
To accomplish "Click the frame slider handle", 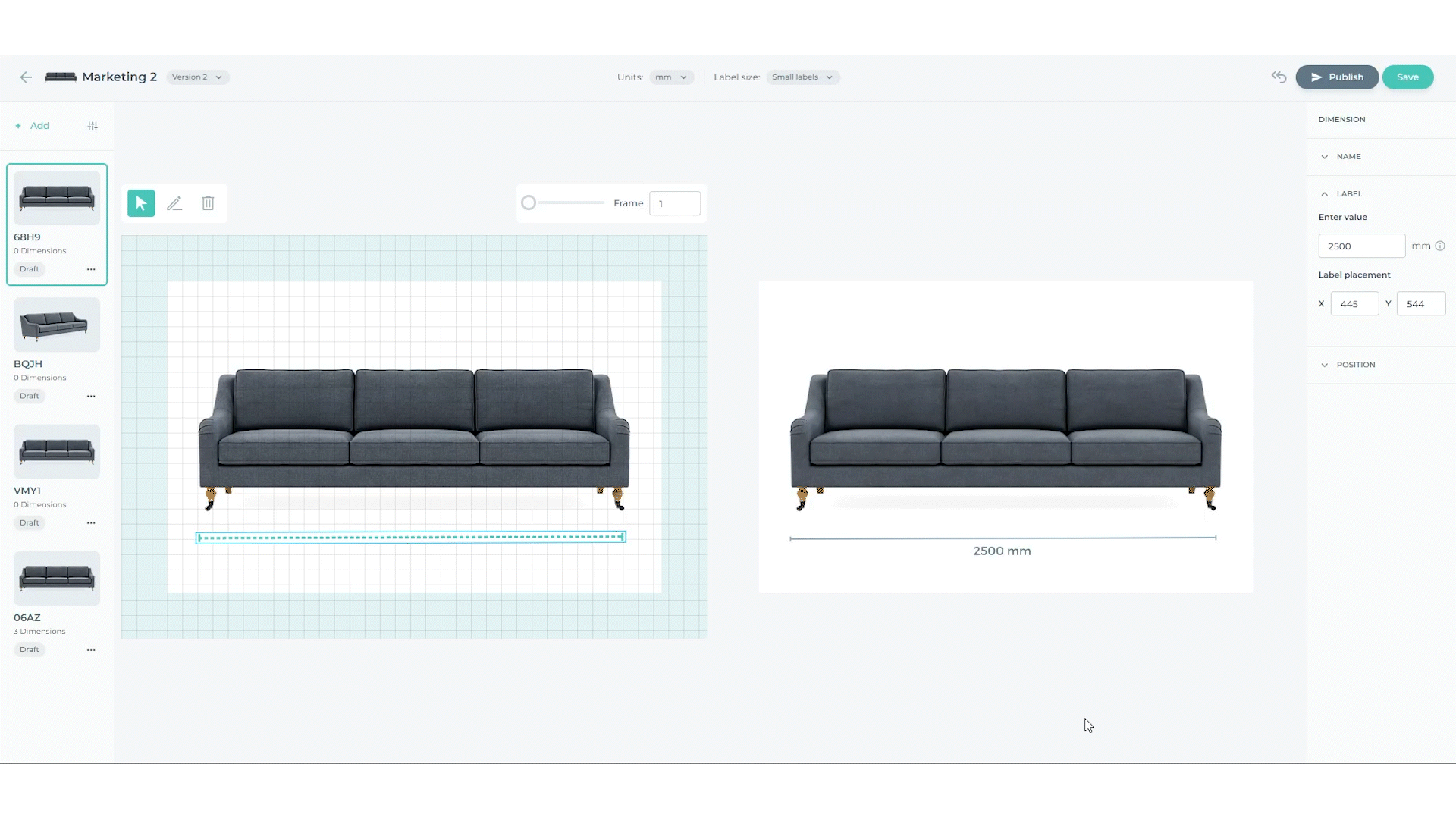I will click(529, 203).
